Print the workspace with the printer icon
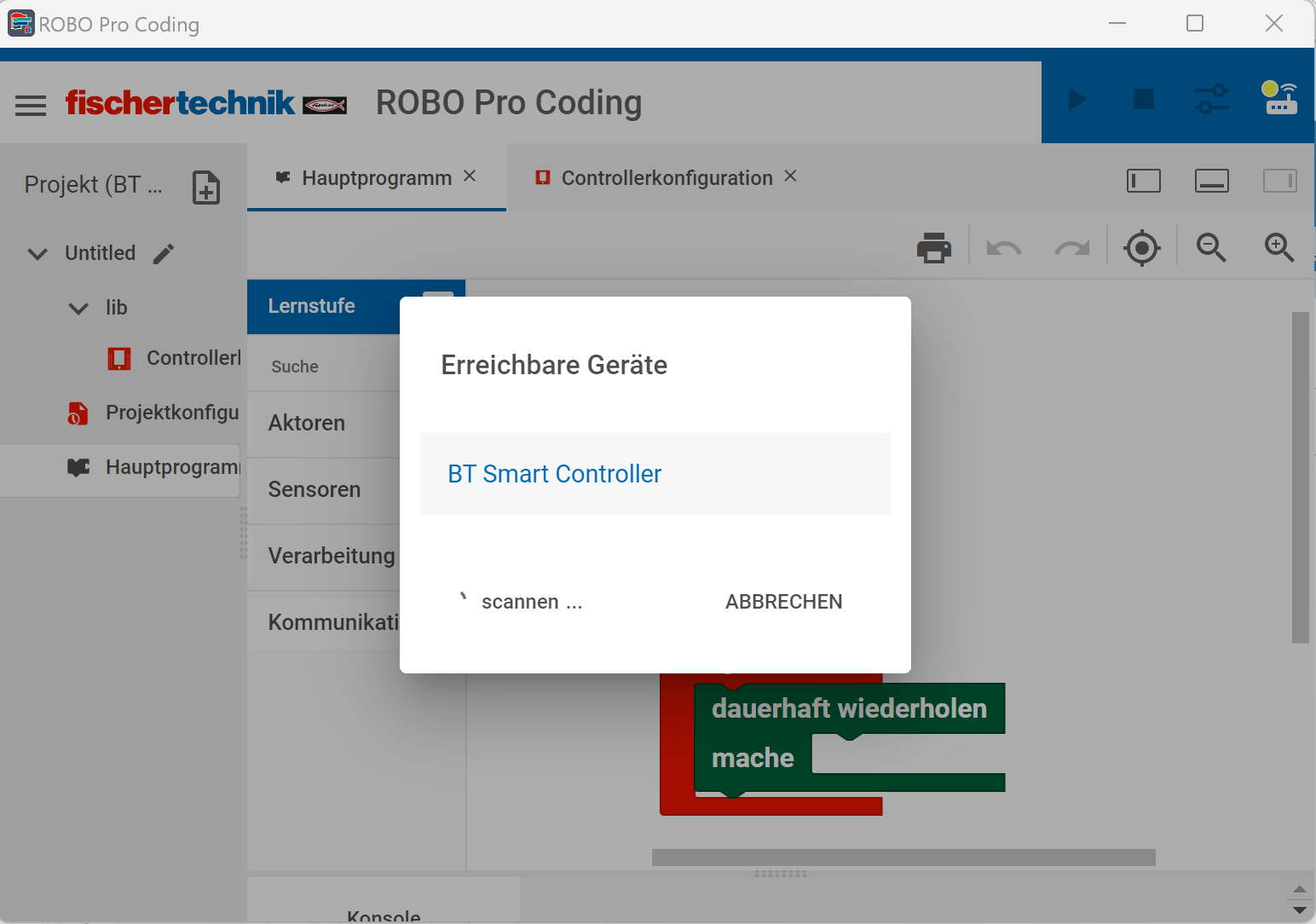 [x=934, y=248]
